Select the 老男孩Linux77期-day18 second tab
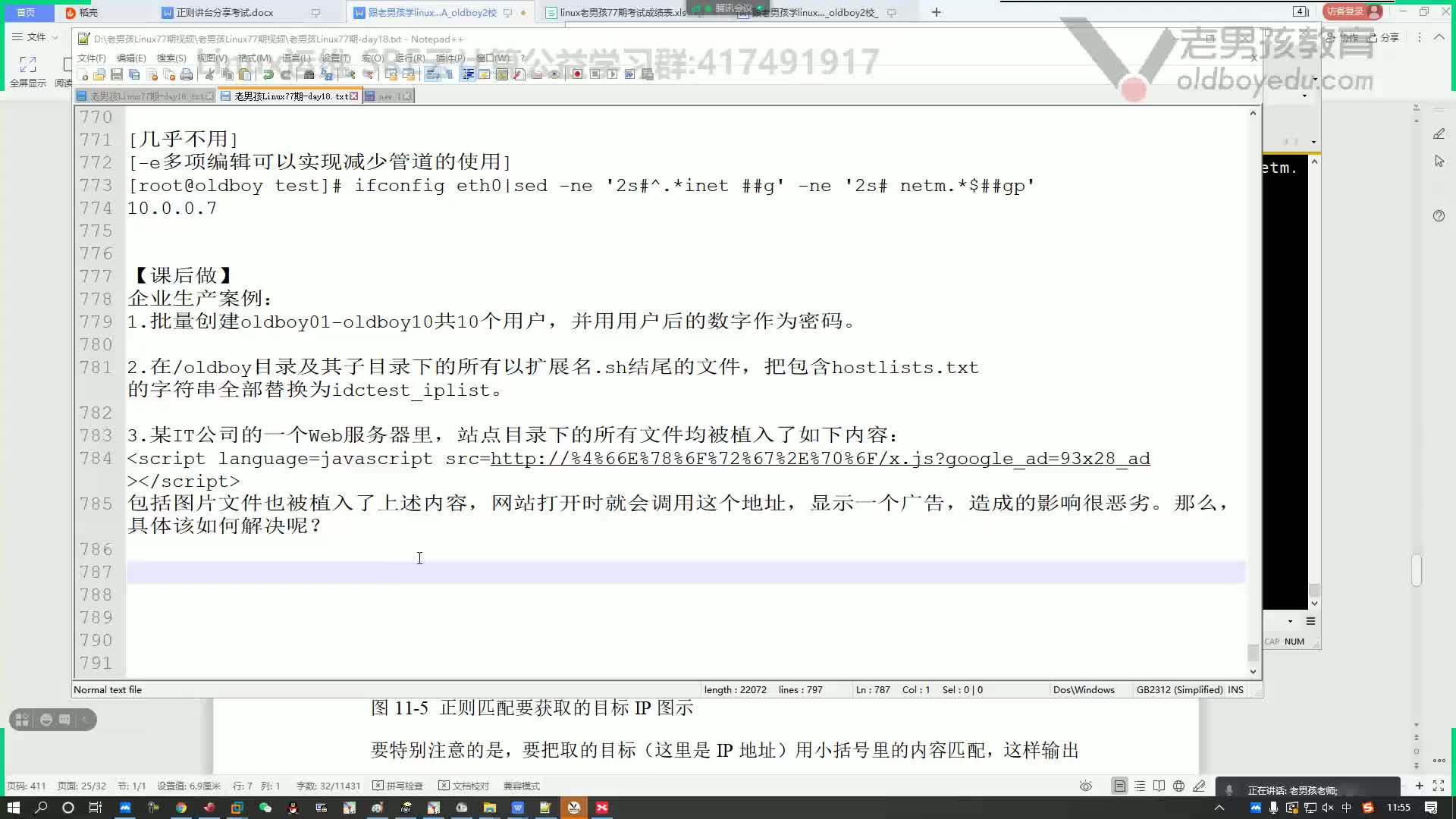This screenshot has width=1456, height=819. [x=290, y=95]
